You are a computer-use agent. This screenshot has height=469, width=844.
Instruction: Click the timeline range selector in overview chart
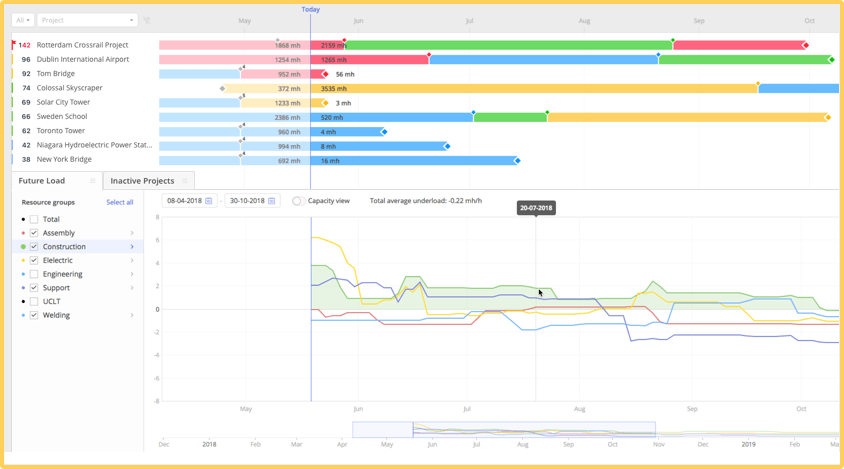(x=504, y=430)
